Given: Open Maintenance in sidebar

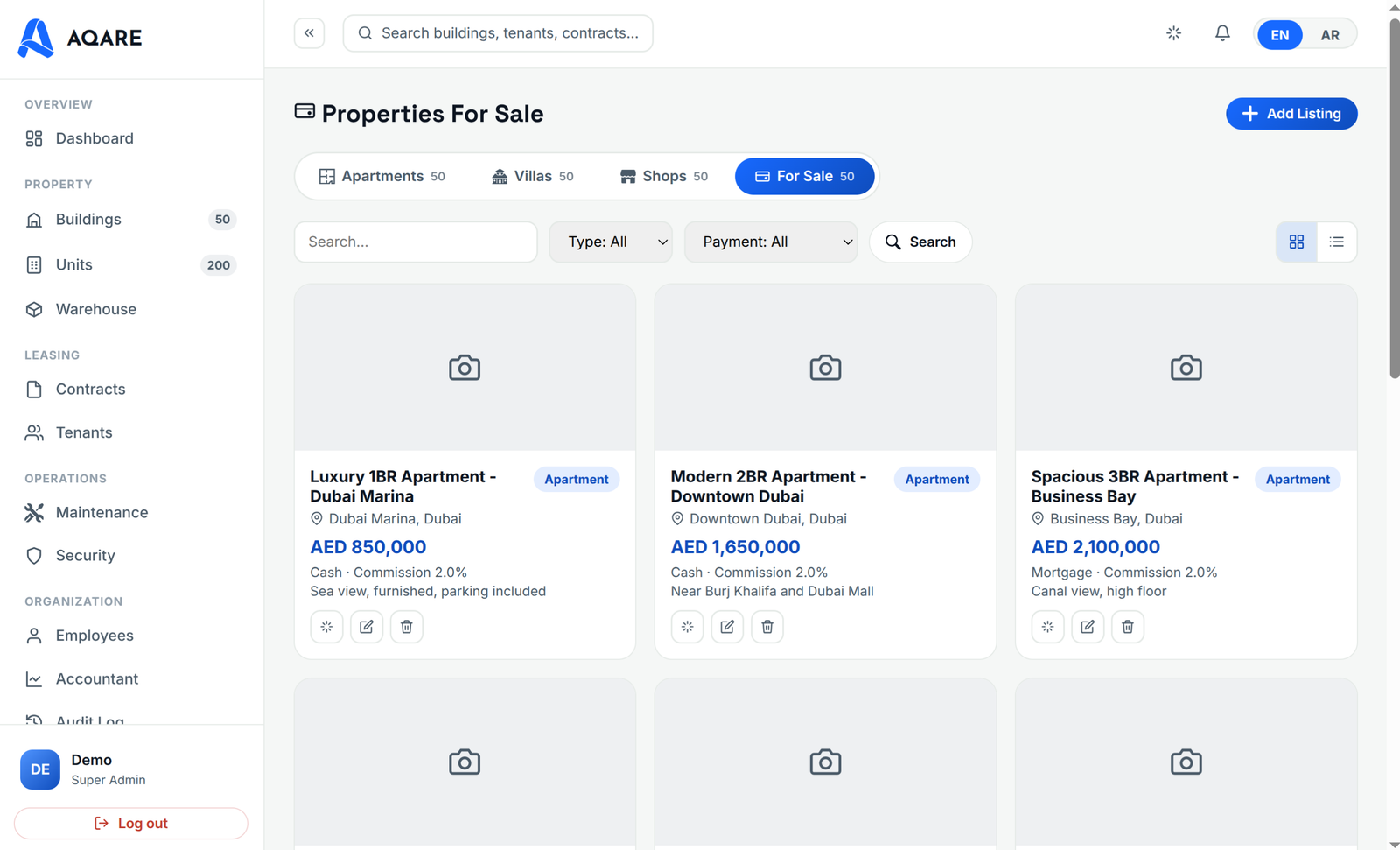Looking at the screenshot, I should tap(131, 513).
